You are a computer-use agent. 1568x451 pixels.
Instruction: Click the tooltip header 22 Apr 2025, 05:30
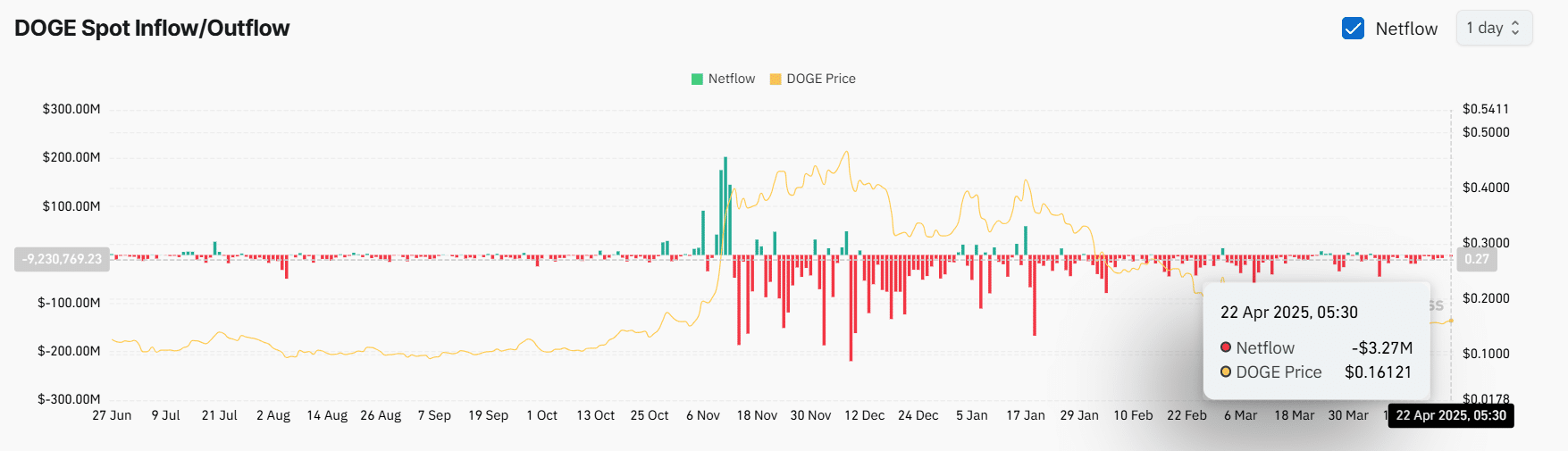1289,313
